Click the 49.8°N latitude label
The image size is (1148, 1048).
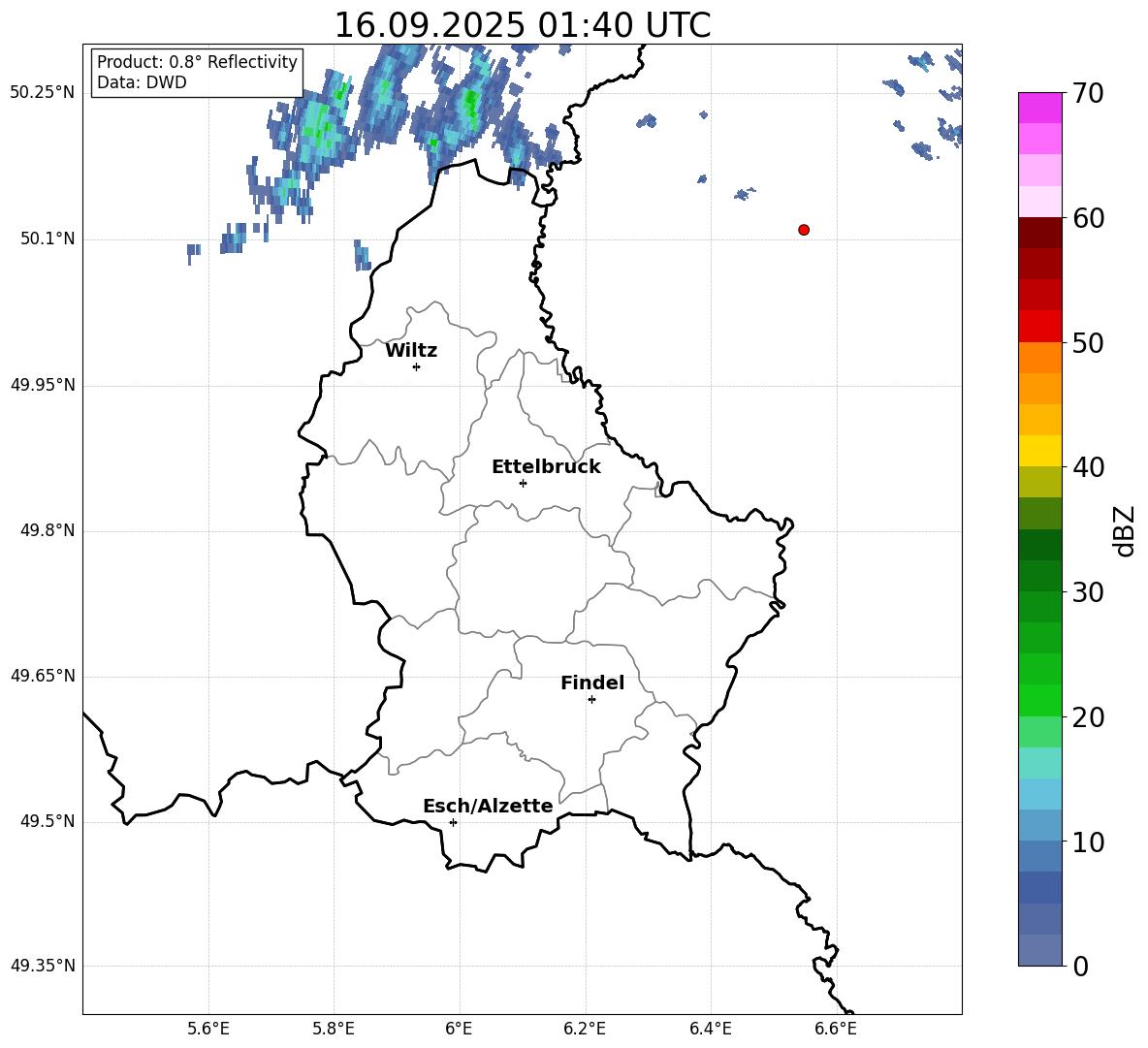click(48, 530)
